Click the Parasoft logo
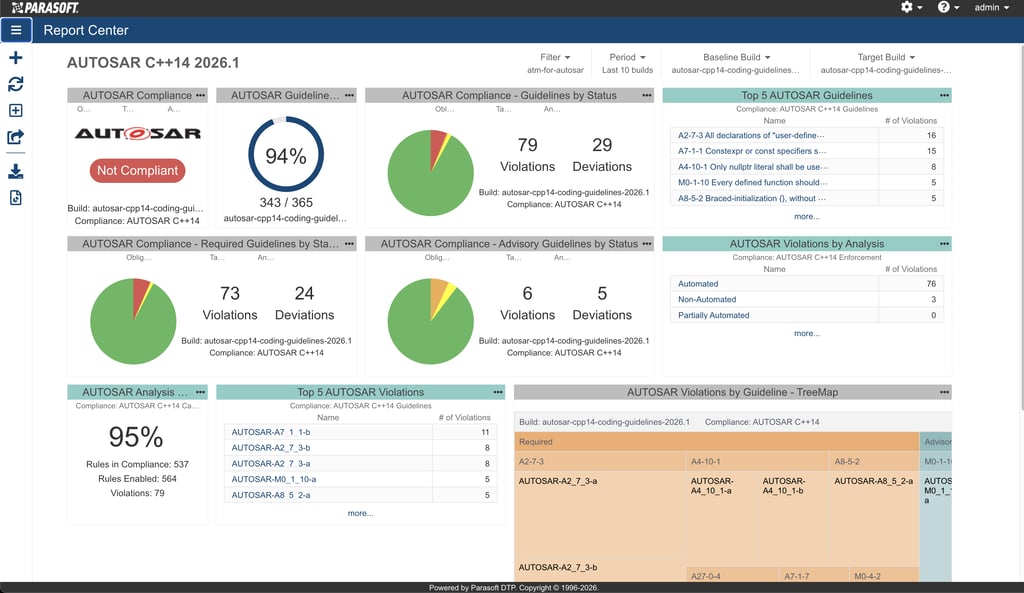 tap(45, 8)
